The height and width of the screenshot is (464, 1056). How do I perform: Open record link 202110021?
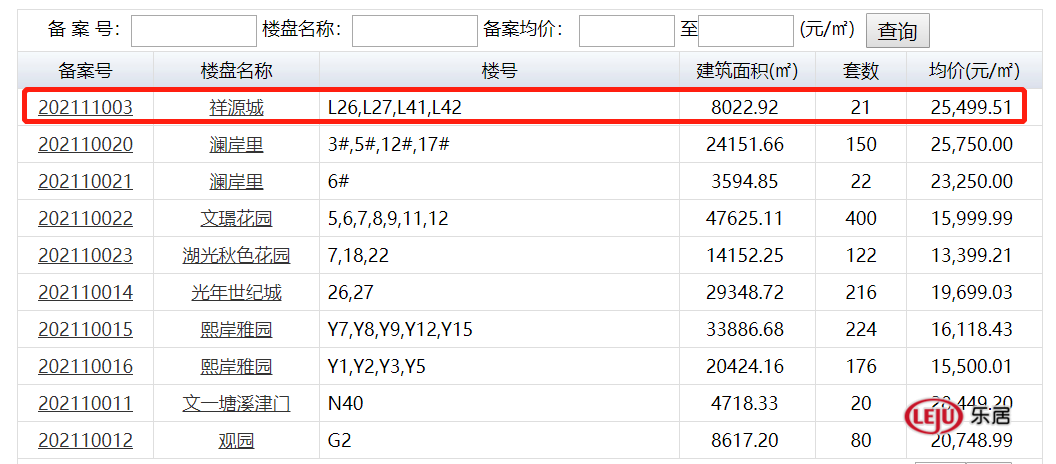(86, 182)
